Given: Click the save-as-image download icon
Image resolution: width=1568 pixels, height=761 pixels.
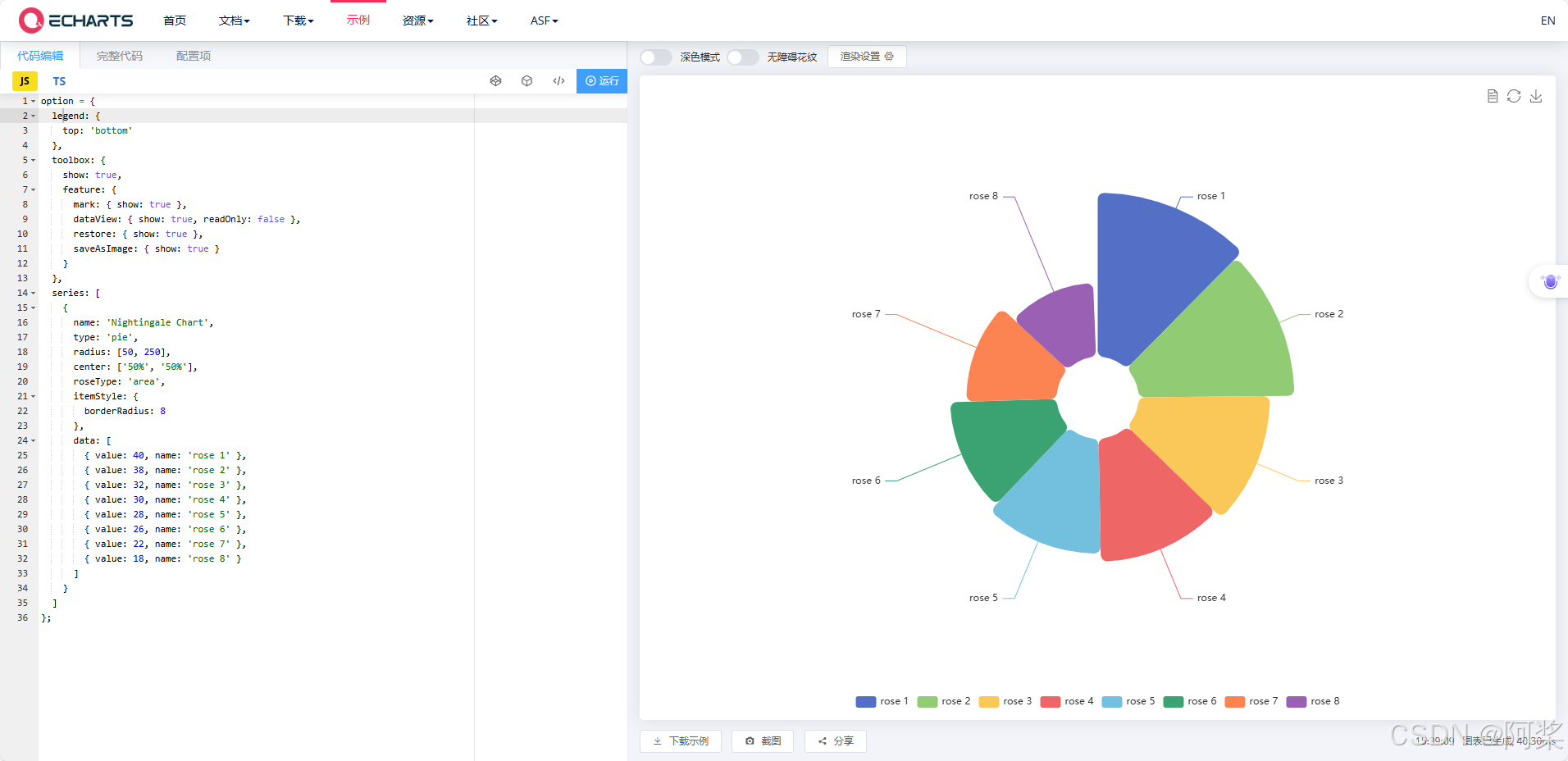Looking at the screenshot, I should point(1537,96).
